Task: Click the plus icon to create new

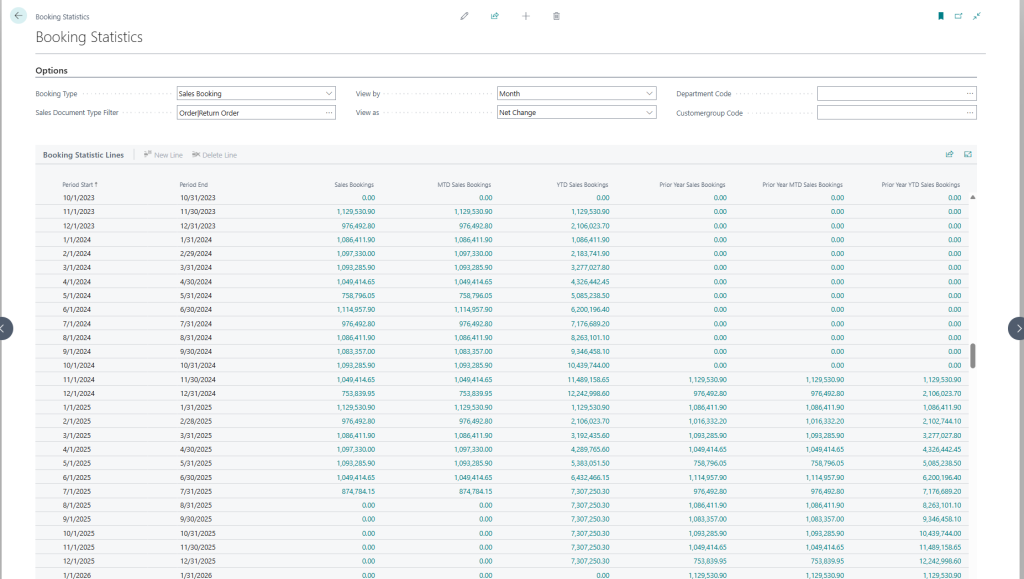Action: [x=526, y=16]
